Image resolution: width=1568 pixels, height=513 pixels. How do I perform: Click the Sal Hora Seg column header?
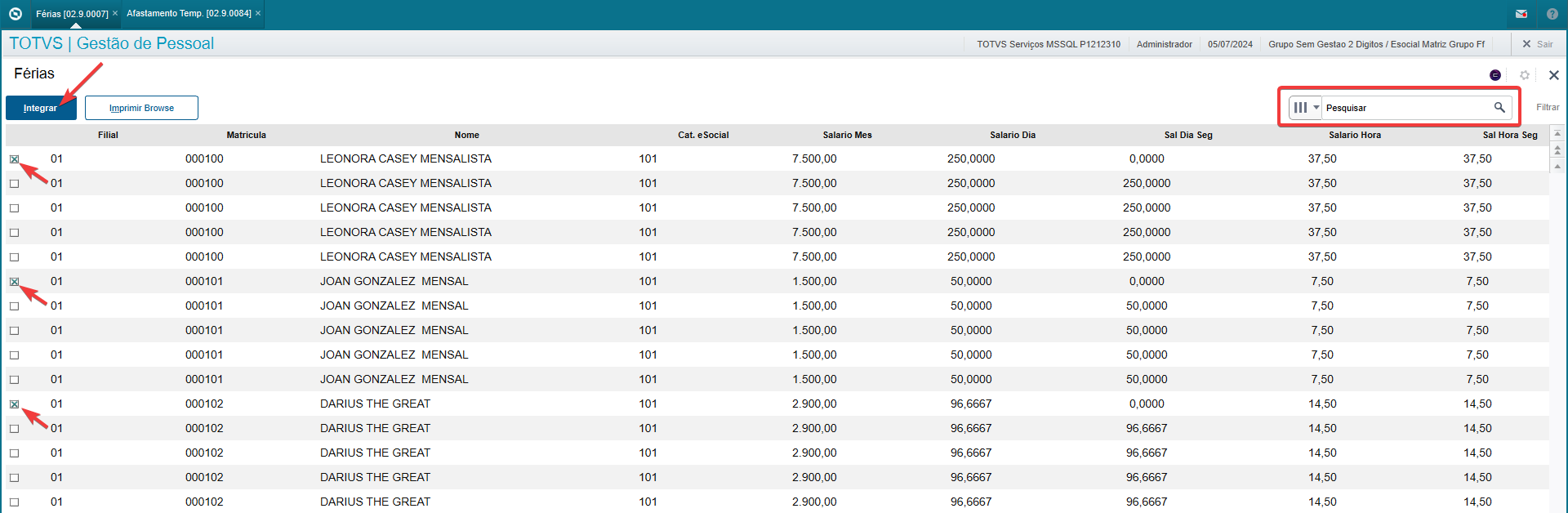(1510, 135)
